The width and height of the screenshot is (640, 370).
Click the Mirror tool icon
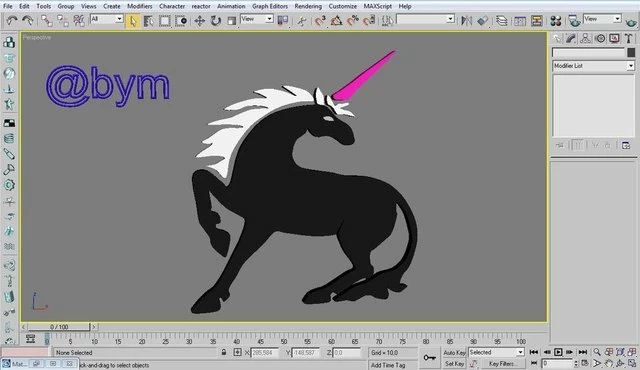click(467, 20)
